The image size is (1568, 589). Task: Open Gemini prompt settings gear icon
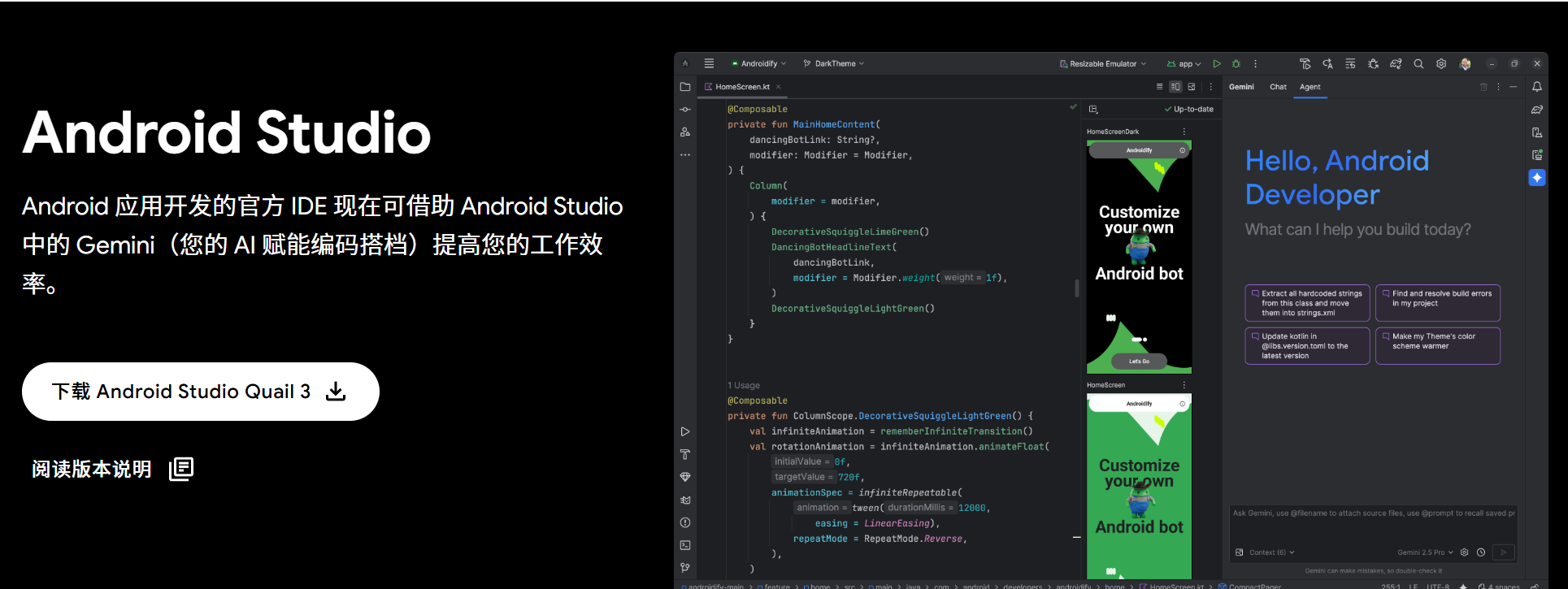tap(1465, 552)
